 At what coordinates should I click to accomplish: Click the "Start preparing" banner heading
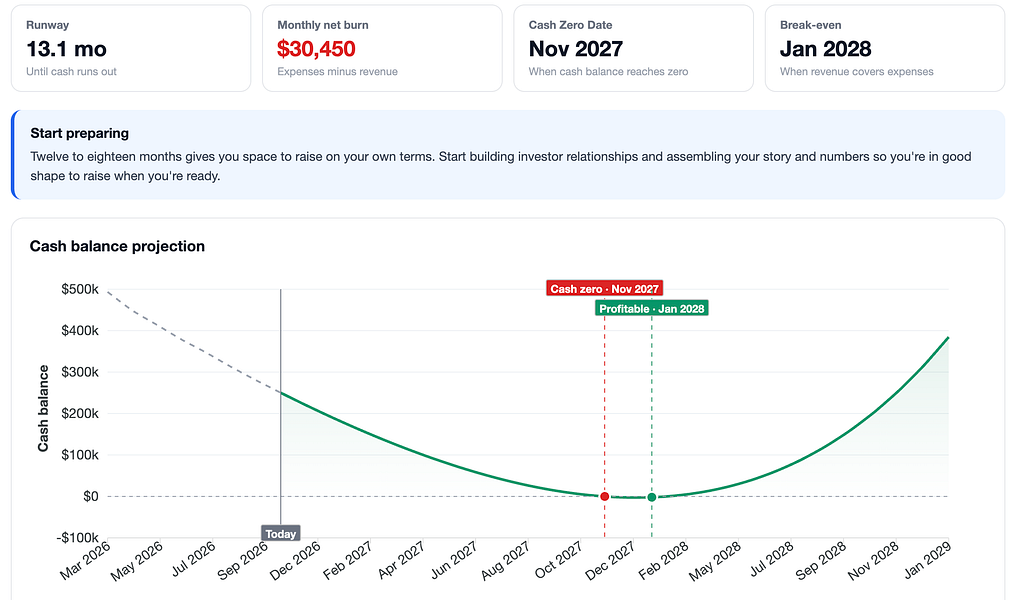pyautogui.click(x=80, y=133)
